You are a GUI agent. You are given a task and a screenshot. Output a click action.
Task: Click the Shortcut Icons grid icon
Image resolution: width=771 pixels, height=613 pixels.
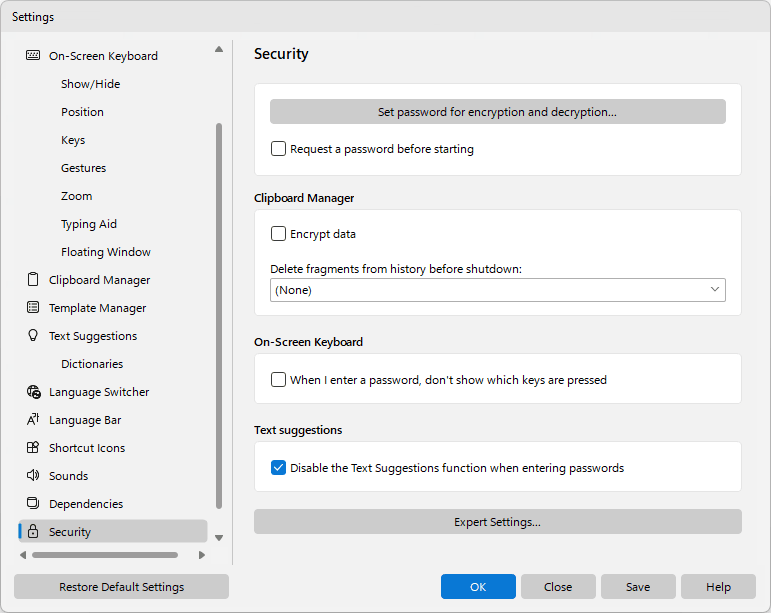tap(33, 448)
